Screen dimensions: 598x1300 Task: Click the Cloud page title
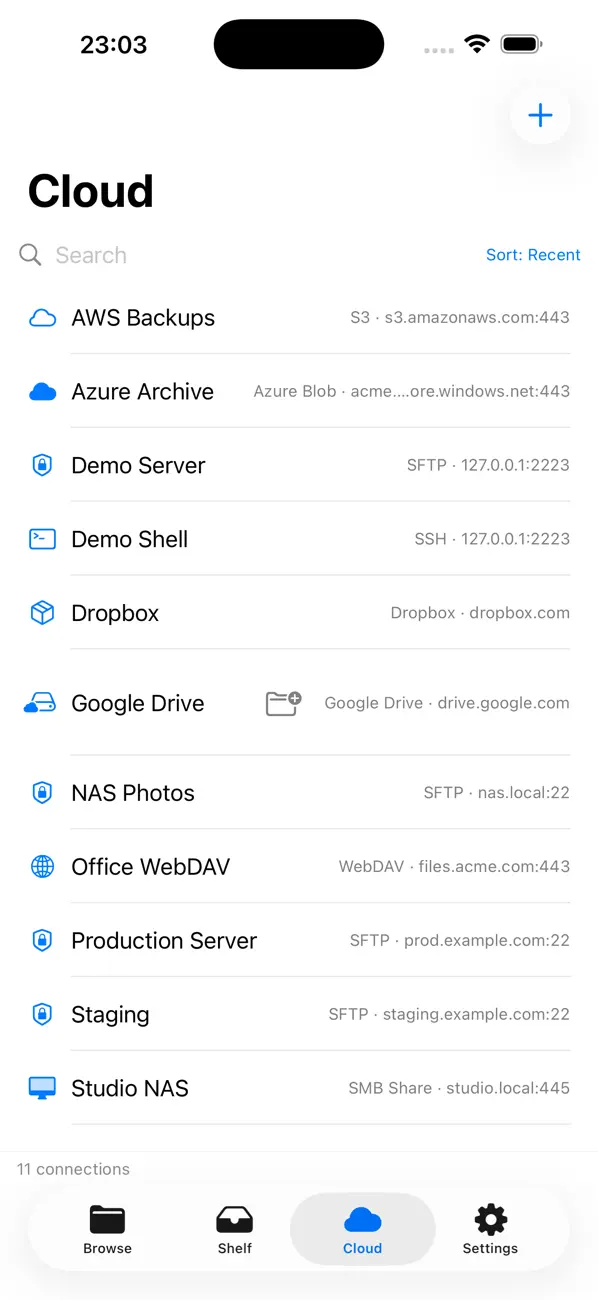coord(91,191)
